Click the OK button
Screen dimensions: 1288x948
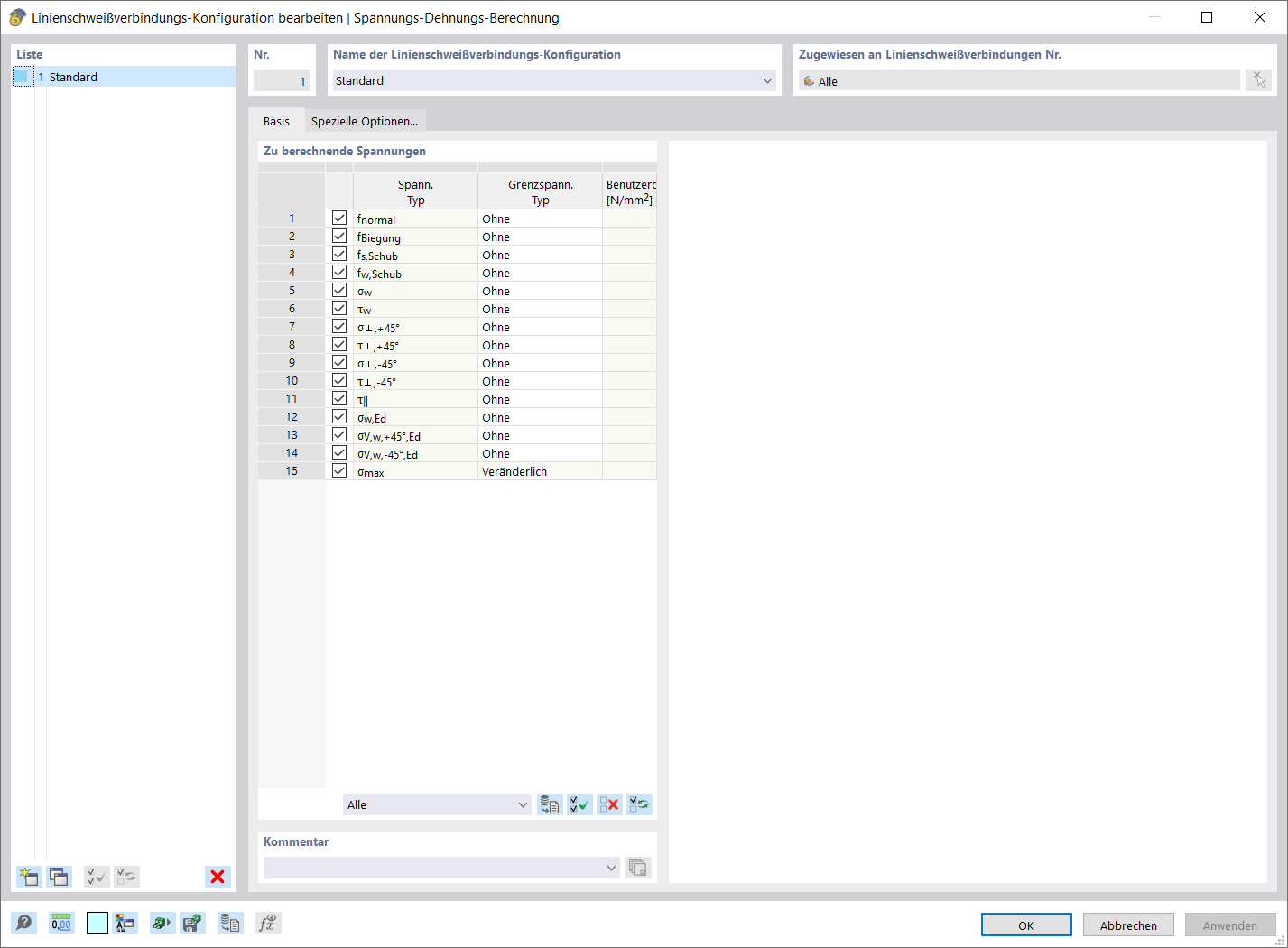pyautogui.click(x=1026, y=925)
